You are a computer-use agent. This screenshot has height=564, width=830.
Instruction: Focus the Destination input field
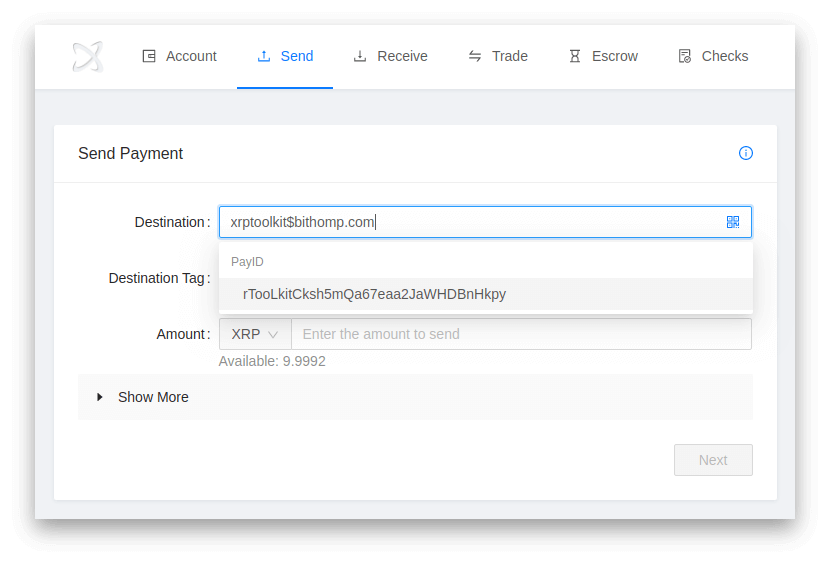[485, 222]
